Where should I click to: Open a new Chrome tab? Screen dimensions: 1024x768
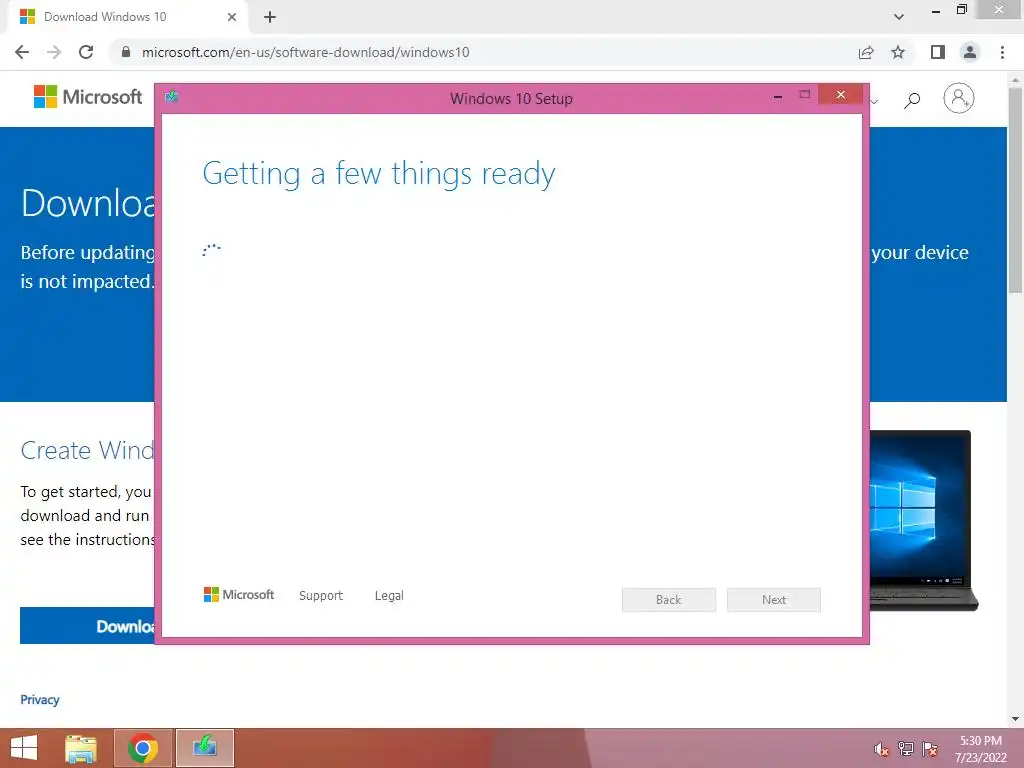point(270,17)
